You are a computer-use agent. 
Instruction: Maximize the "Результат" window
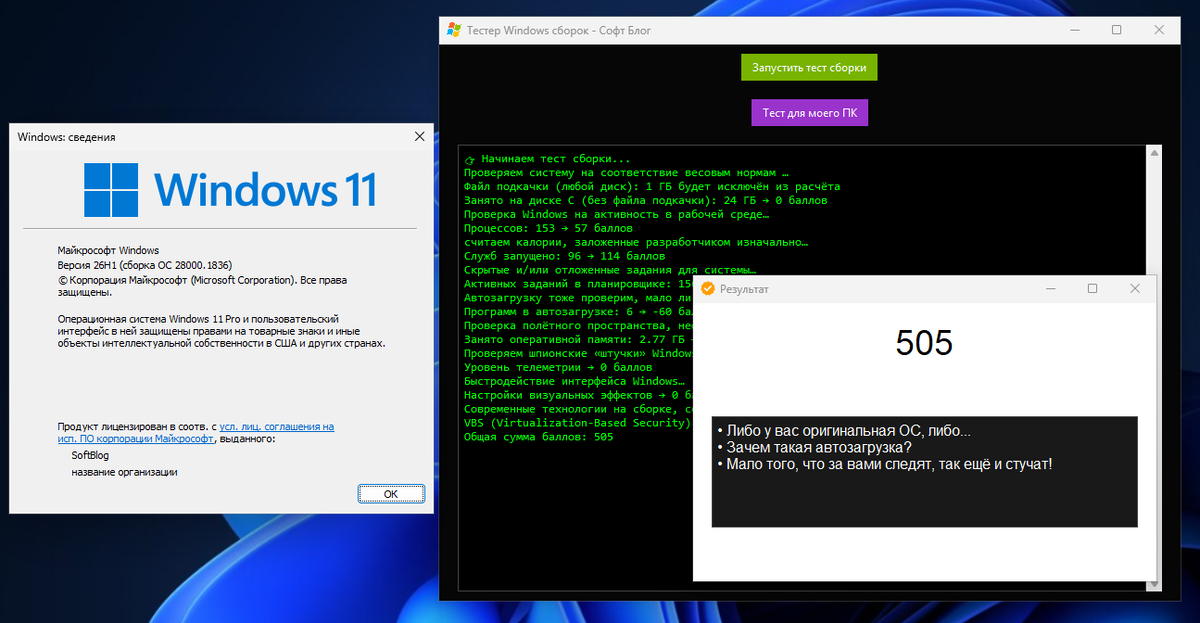(1092, 288)
